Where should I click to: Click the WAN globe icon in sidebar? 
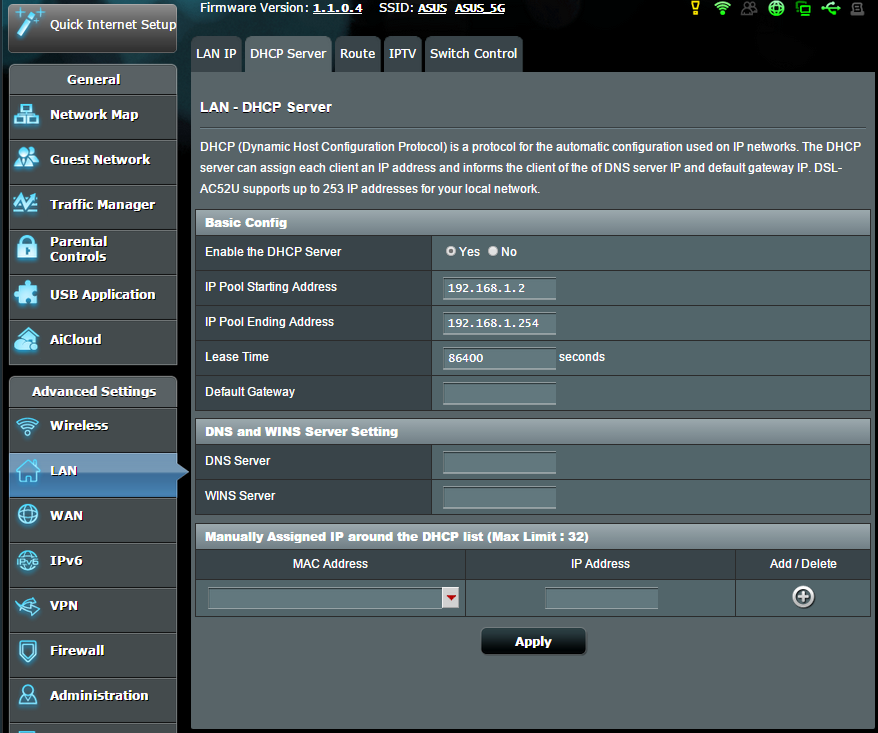[27, 515]
